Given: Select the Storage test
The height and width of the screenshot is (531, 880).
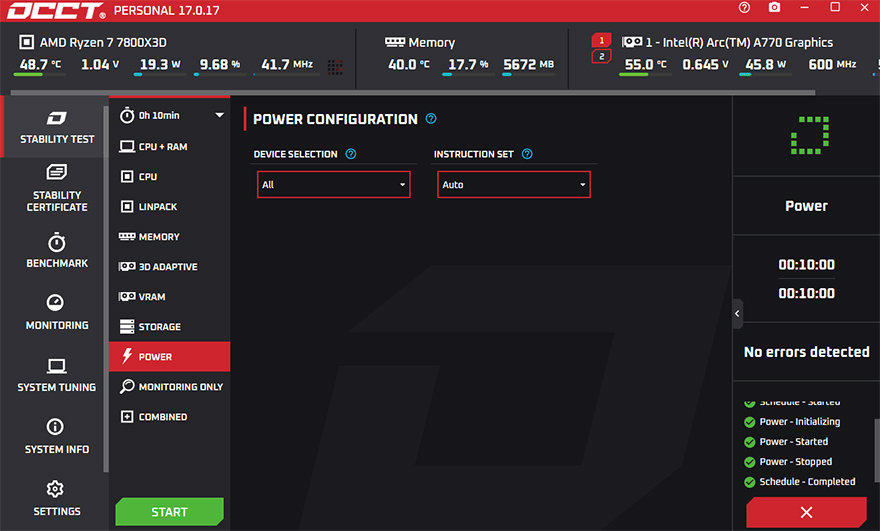Looking at the screenshot, I should (x=170, y=327).
